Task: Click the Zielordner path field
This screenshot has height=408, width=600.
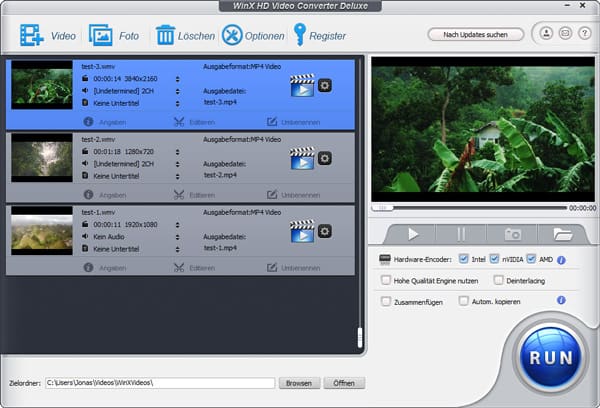Action: coord(160,383)
